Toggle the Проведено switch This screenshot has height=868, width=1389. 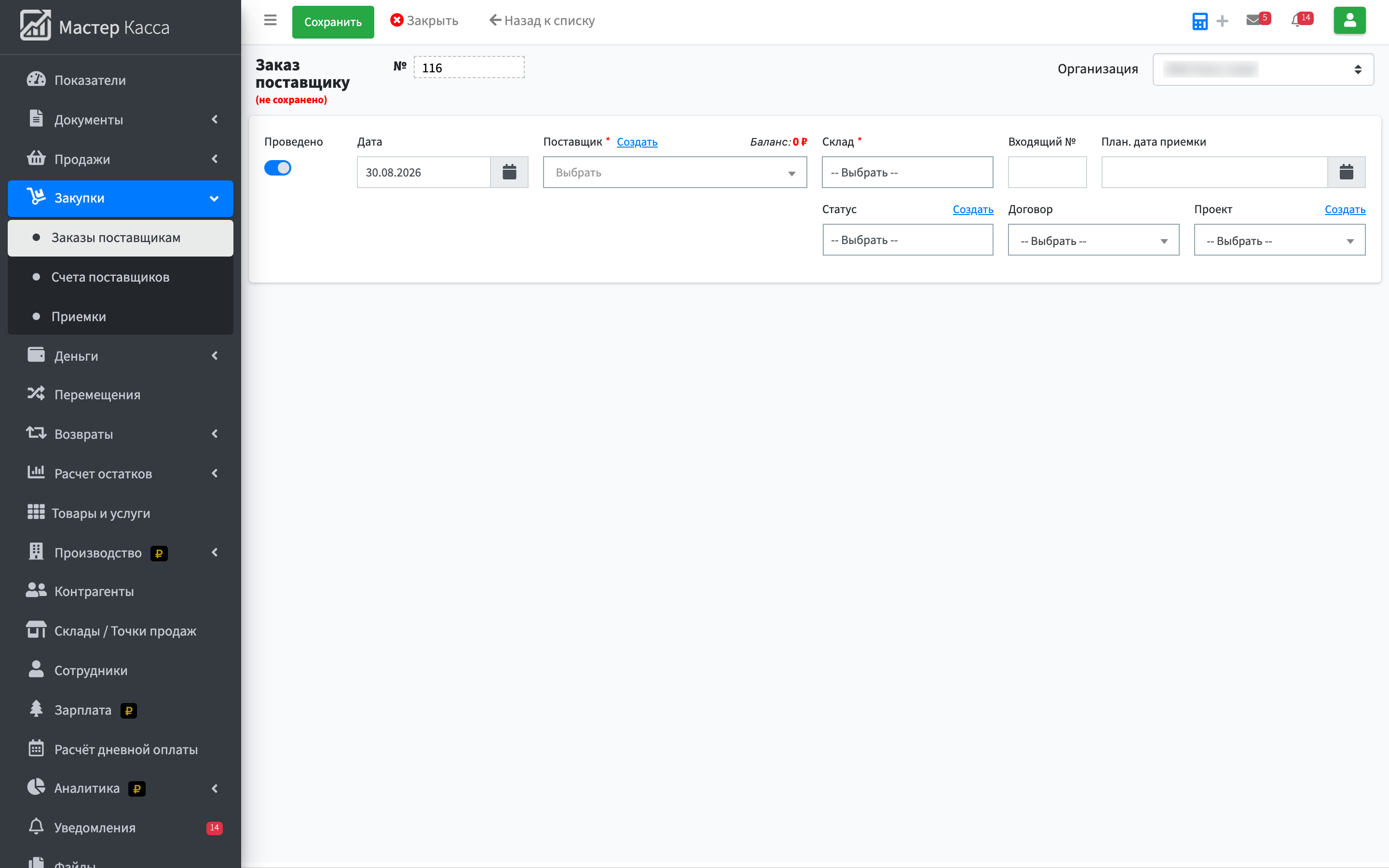pyautogui.click(x=277, y=168)
